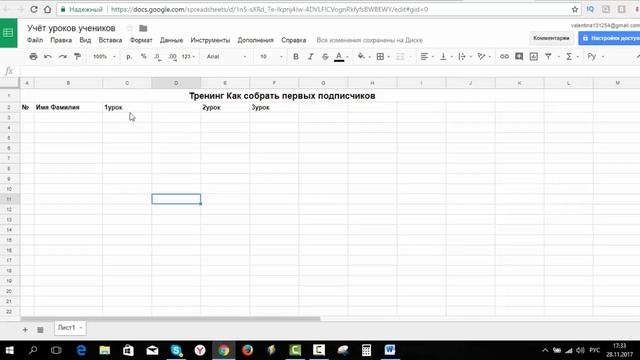Image resolution: width=640 pixels, height=360 pixels.
Task: Select cell containing 1урок
Action: 127,107
